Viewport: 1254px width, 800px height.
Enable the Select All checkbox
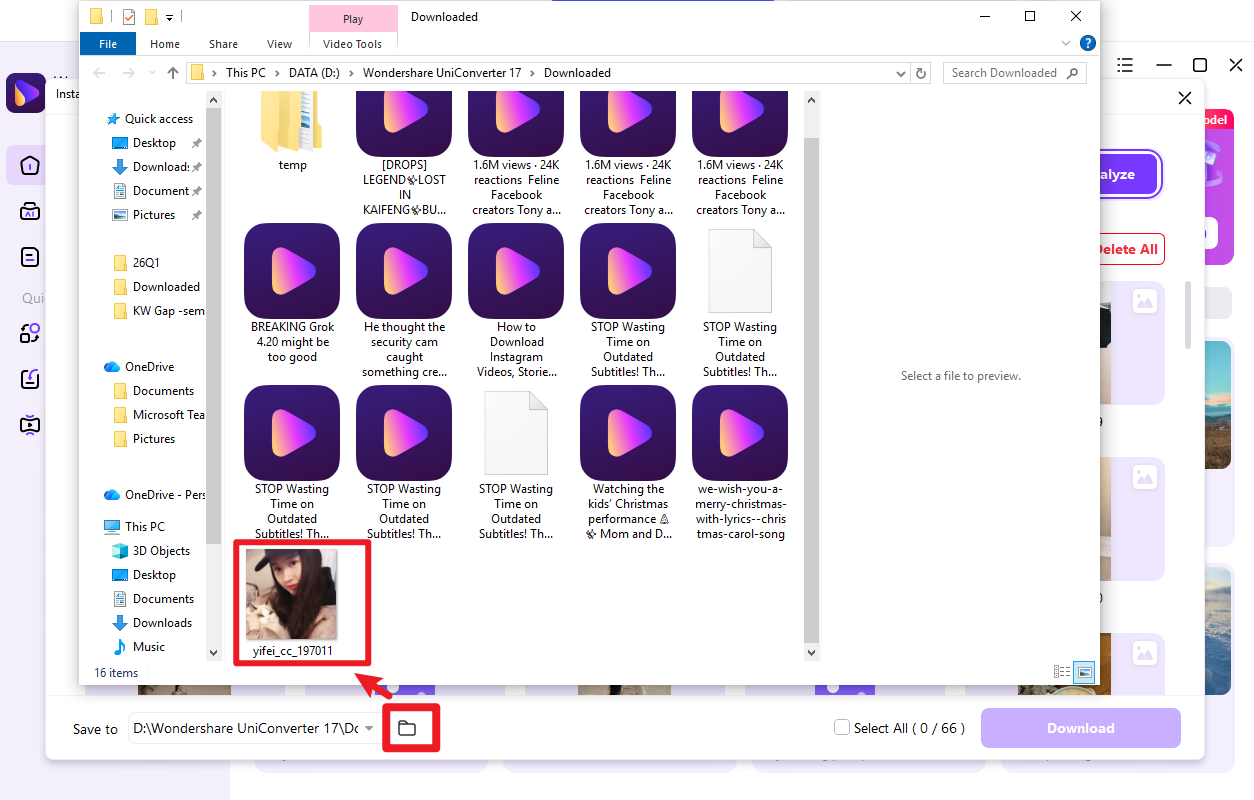click(841, 728)
